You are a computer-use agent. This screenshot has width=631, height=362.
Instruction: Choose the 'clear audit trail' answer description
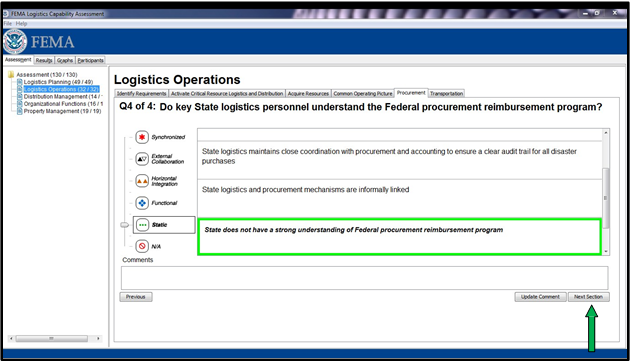coord(400,160)
